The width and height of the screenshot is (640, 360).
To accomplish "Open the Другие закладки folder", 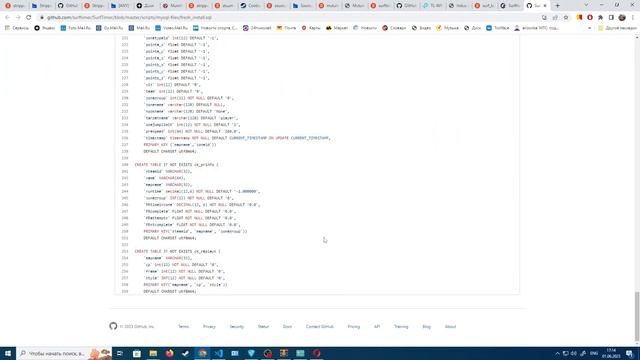I will (617, 28).
